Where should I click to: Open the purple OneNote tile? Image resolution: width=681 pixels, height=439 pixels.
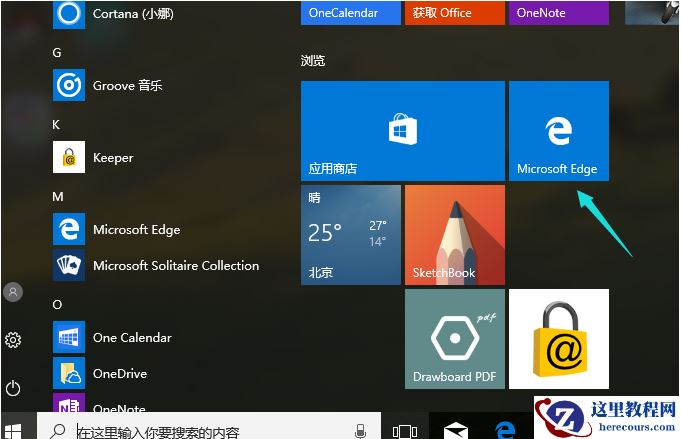(x=559, y=13)
